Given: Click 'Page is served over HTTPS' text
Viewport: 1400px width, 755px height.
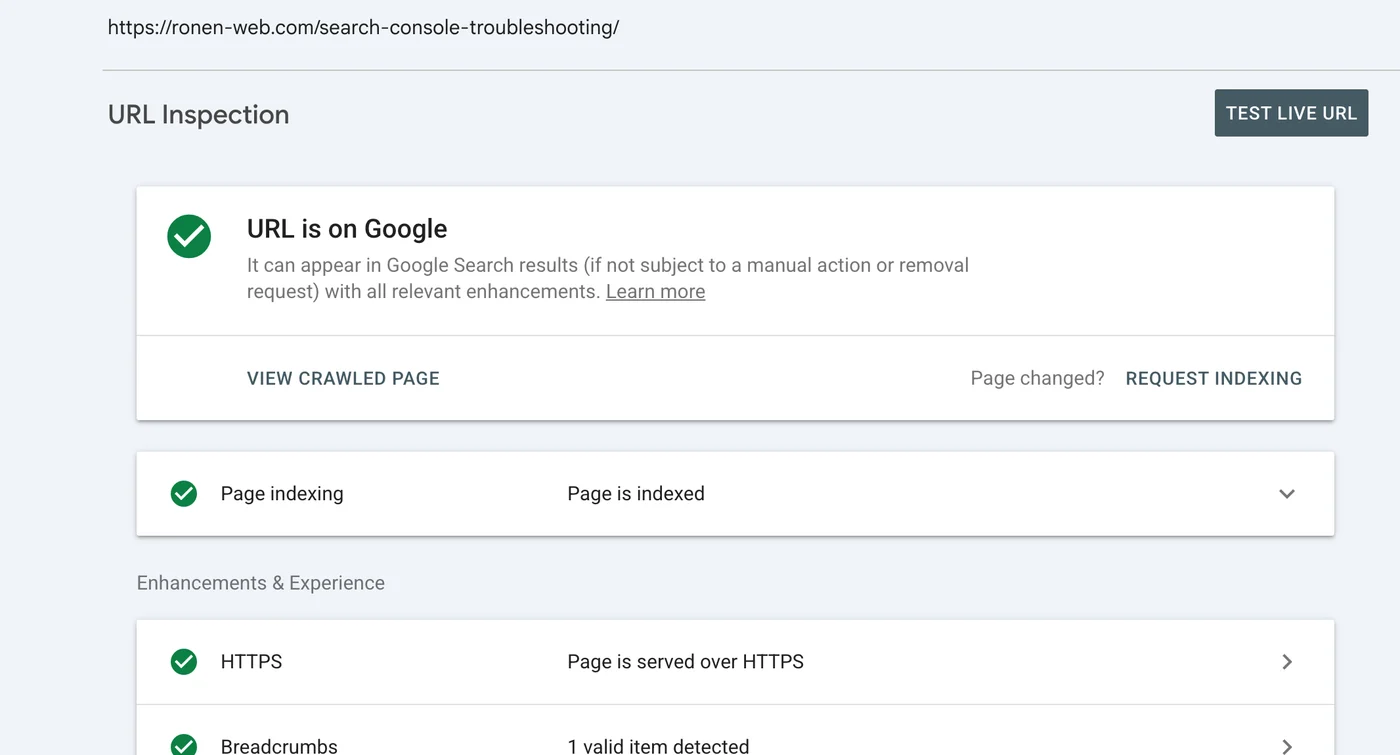Looking at the screenshot, I should (685, 662).
